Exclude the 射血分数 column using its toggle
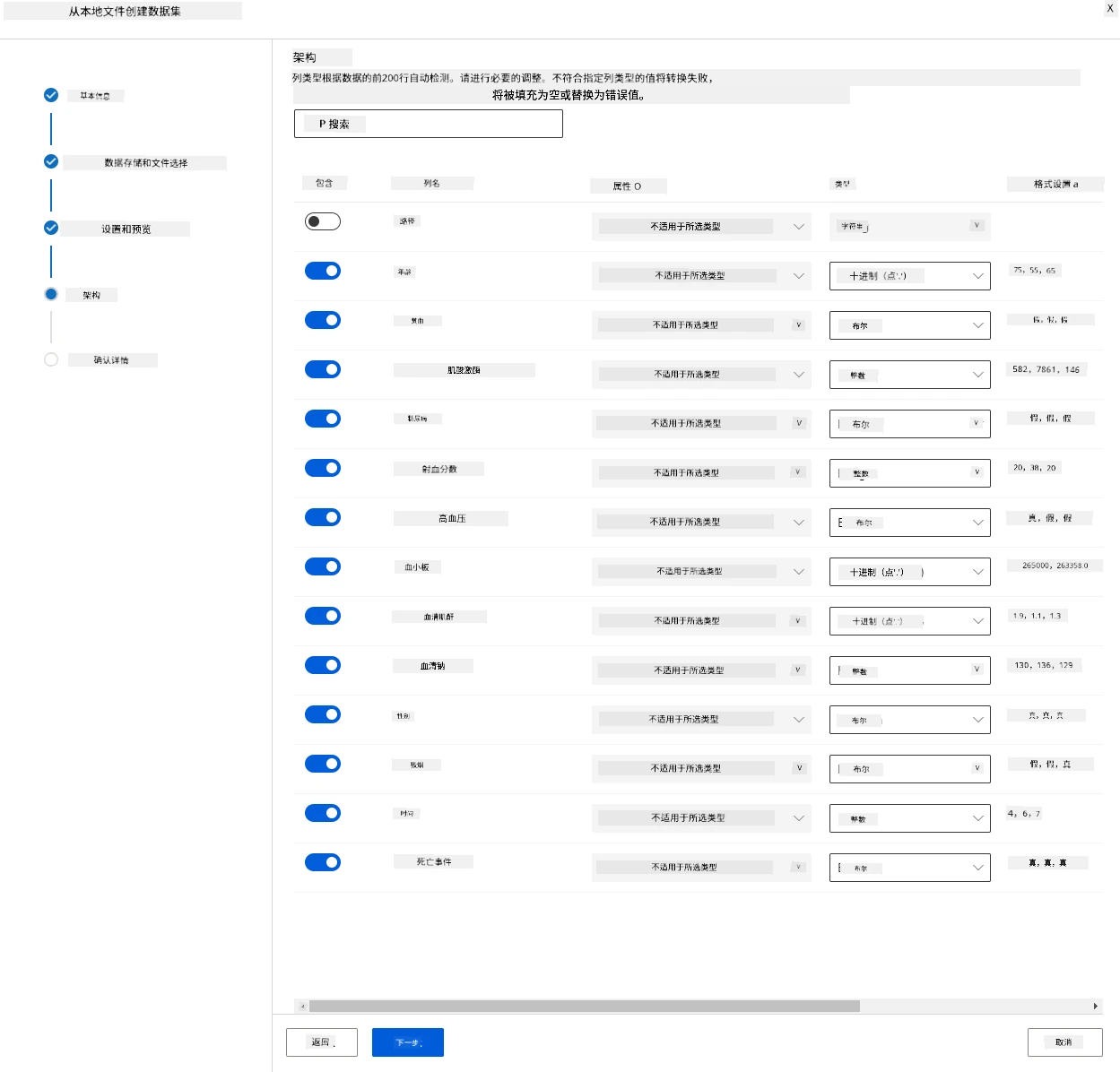Image resolution: width=1120 pixels, height=1072 pixels. (x=323, y=468)
